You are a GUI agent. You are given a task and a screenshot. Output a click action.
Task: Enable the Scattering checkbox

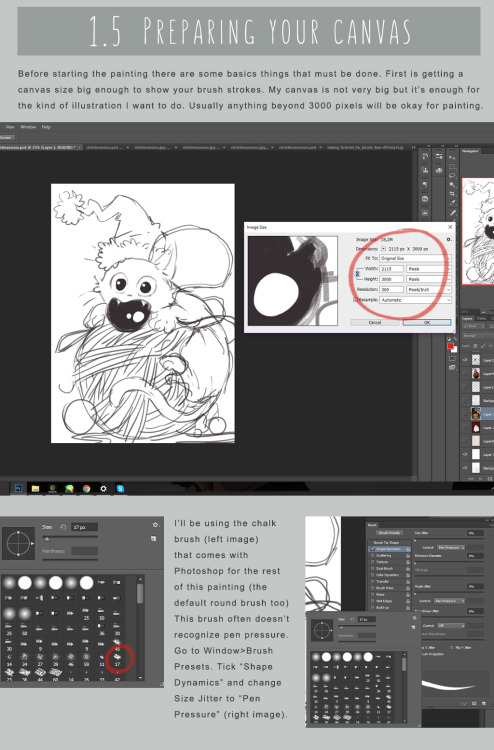pyautogui.click(x=373, y=555)
